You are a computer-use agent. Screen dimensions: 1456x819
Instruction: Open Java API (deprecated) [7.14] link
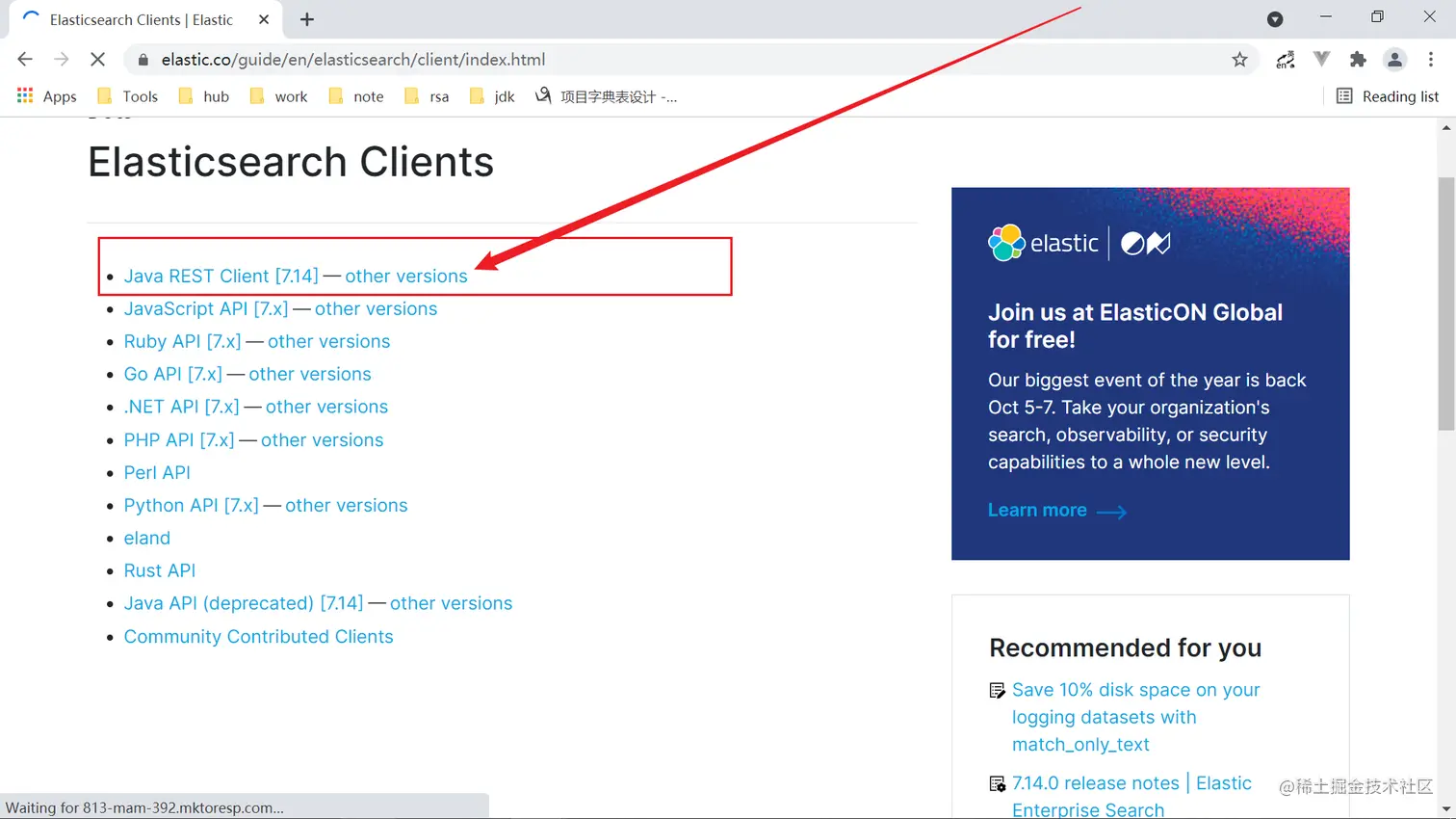(244, 603)
